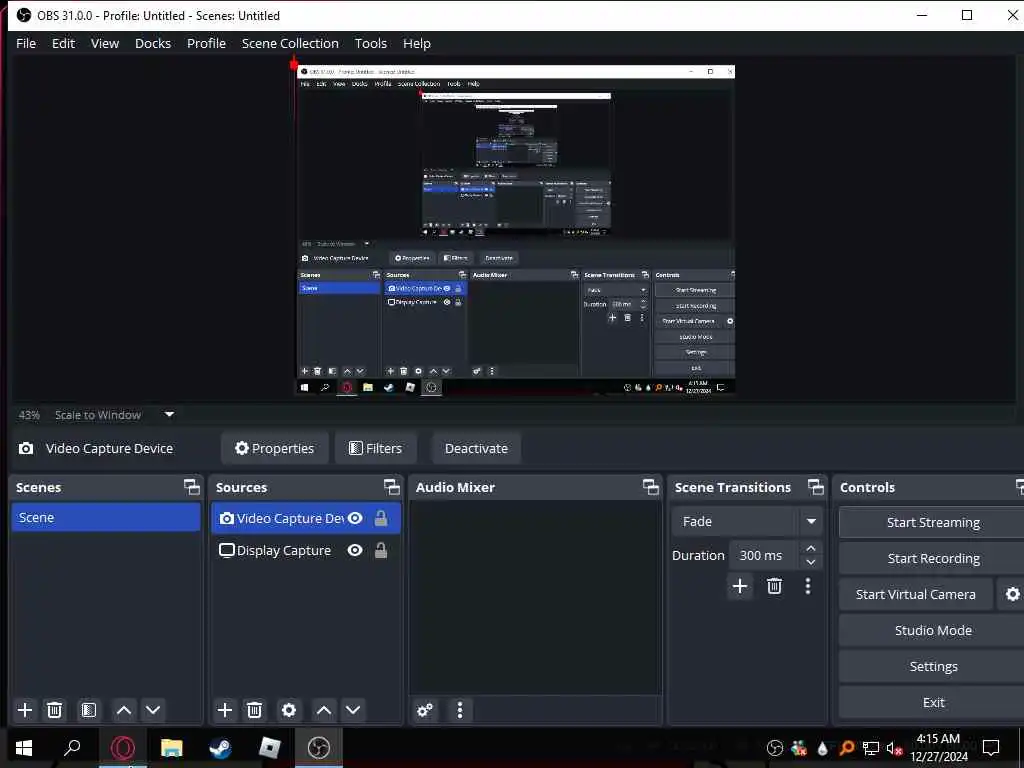Click the 300 ms duration field
Screen dimensions: 1024x768
763,555
